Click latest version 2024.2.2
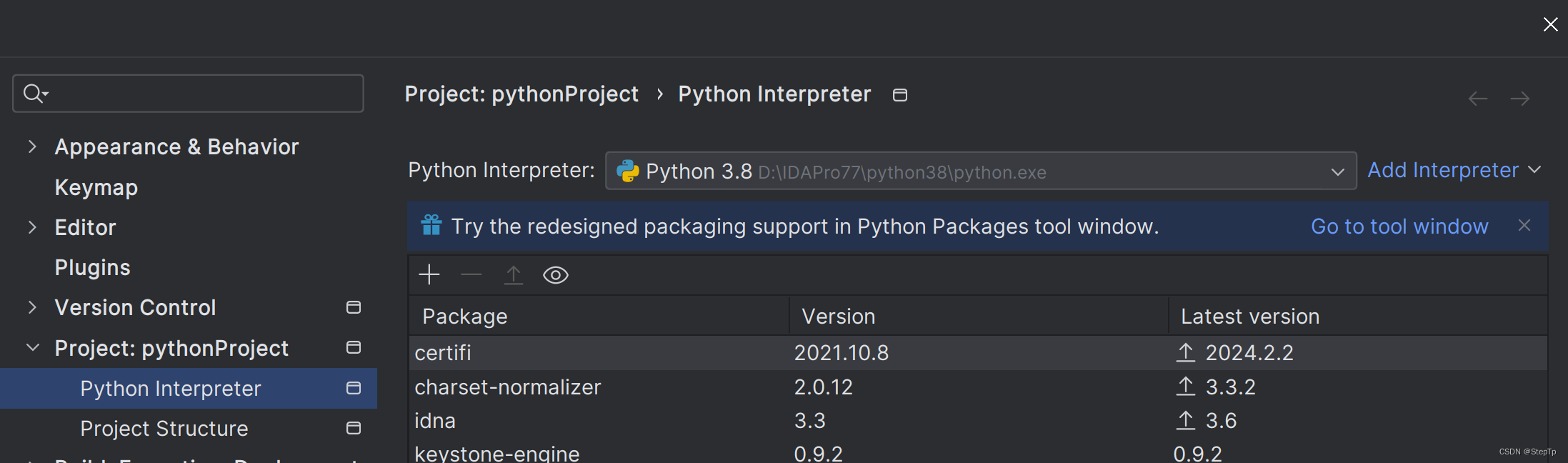 click(x=1249, y=352)
